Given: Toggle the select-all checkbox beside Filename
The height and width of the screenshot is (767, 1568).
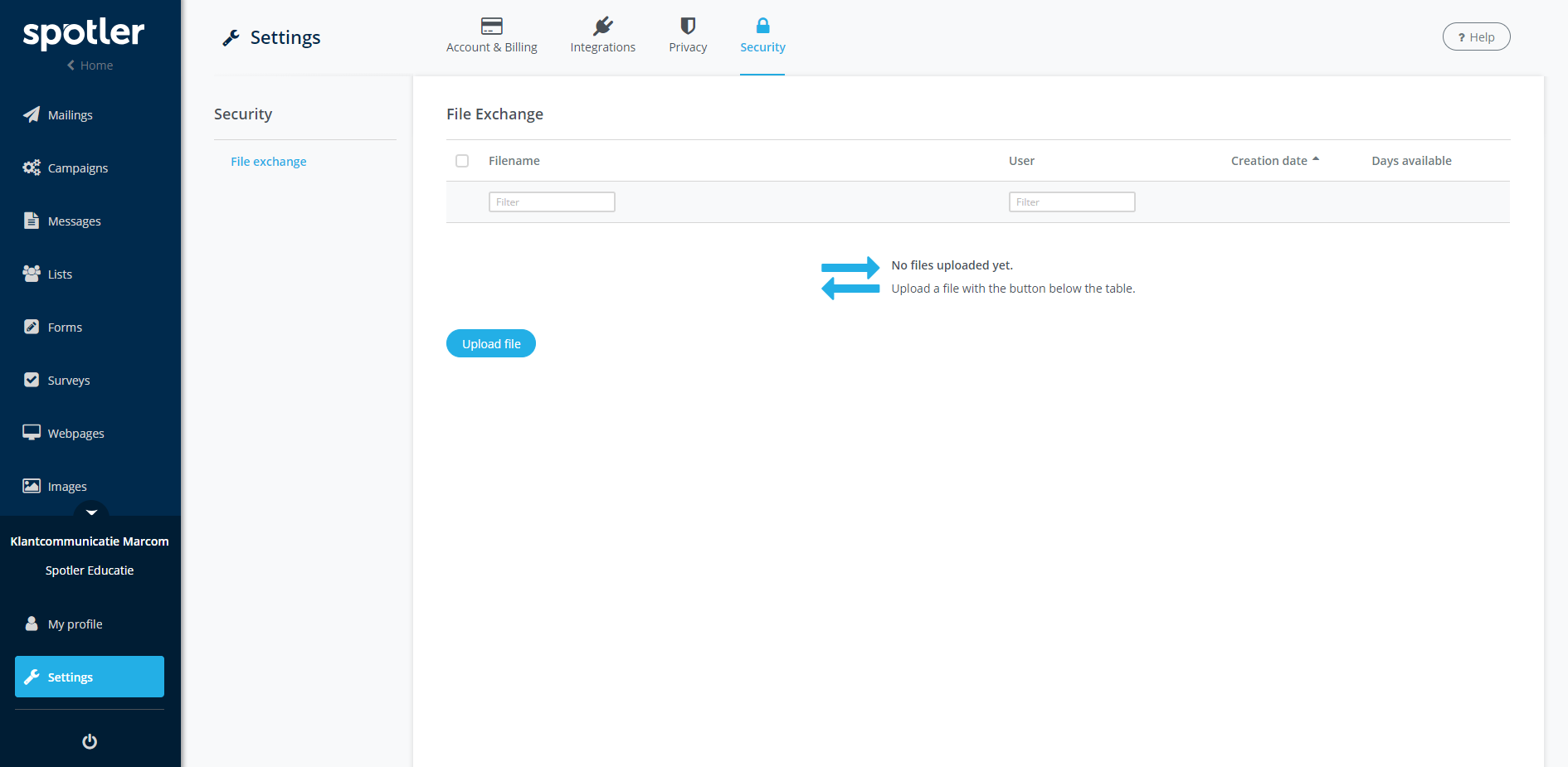Looking at the screenshot, I should click(x=462, y=161).
